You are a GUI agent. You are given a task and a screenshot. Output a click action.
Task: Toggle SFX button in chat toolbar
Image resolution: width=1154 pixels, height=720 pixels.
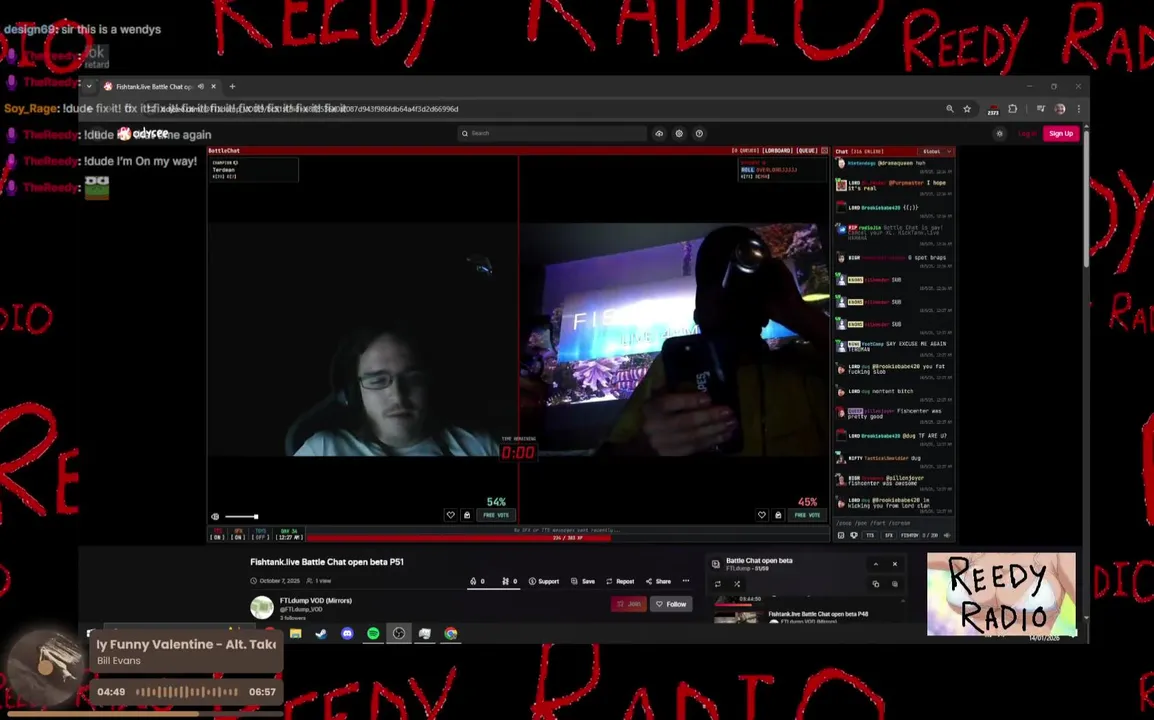coord(888,535)
